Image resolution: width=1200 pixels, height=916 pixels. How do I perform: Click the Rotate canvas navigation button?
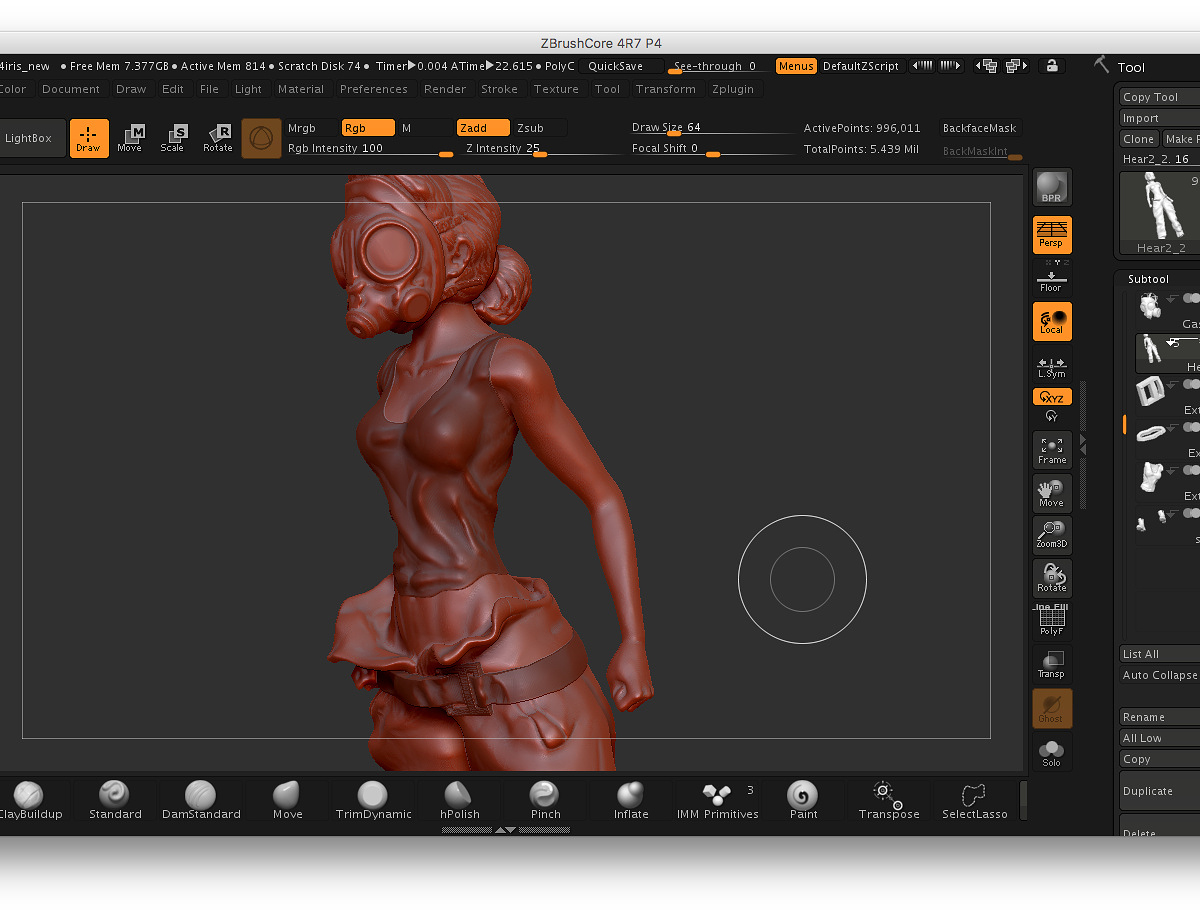click(1052, 578)
